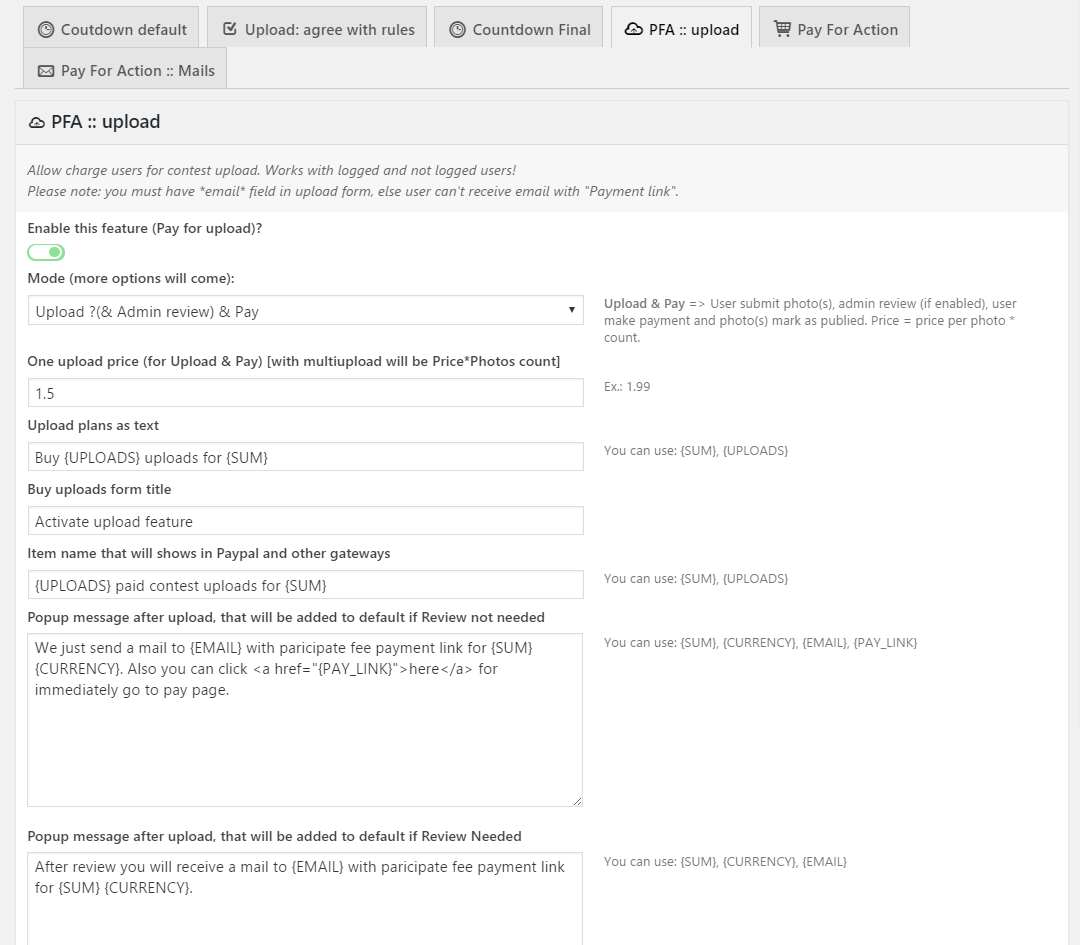Click the resize handle of popup message textarea
The width and height of the screenshot is (1080, 945).
577,800
